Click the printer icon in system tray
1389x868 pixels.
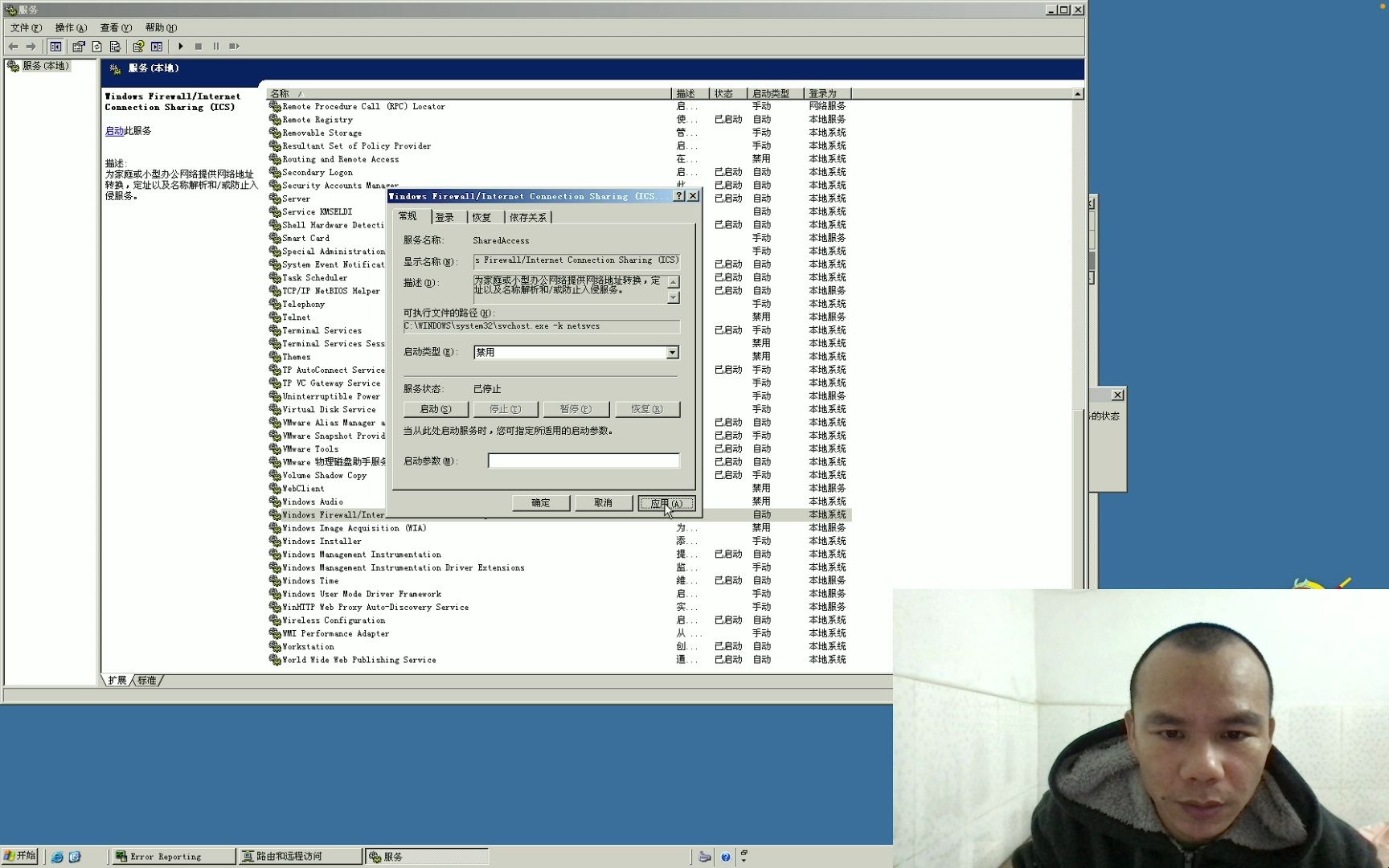point(705,857)
